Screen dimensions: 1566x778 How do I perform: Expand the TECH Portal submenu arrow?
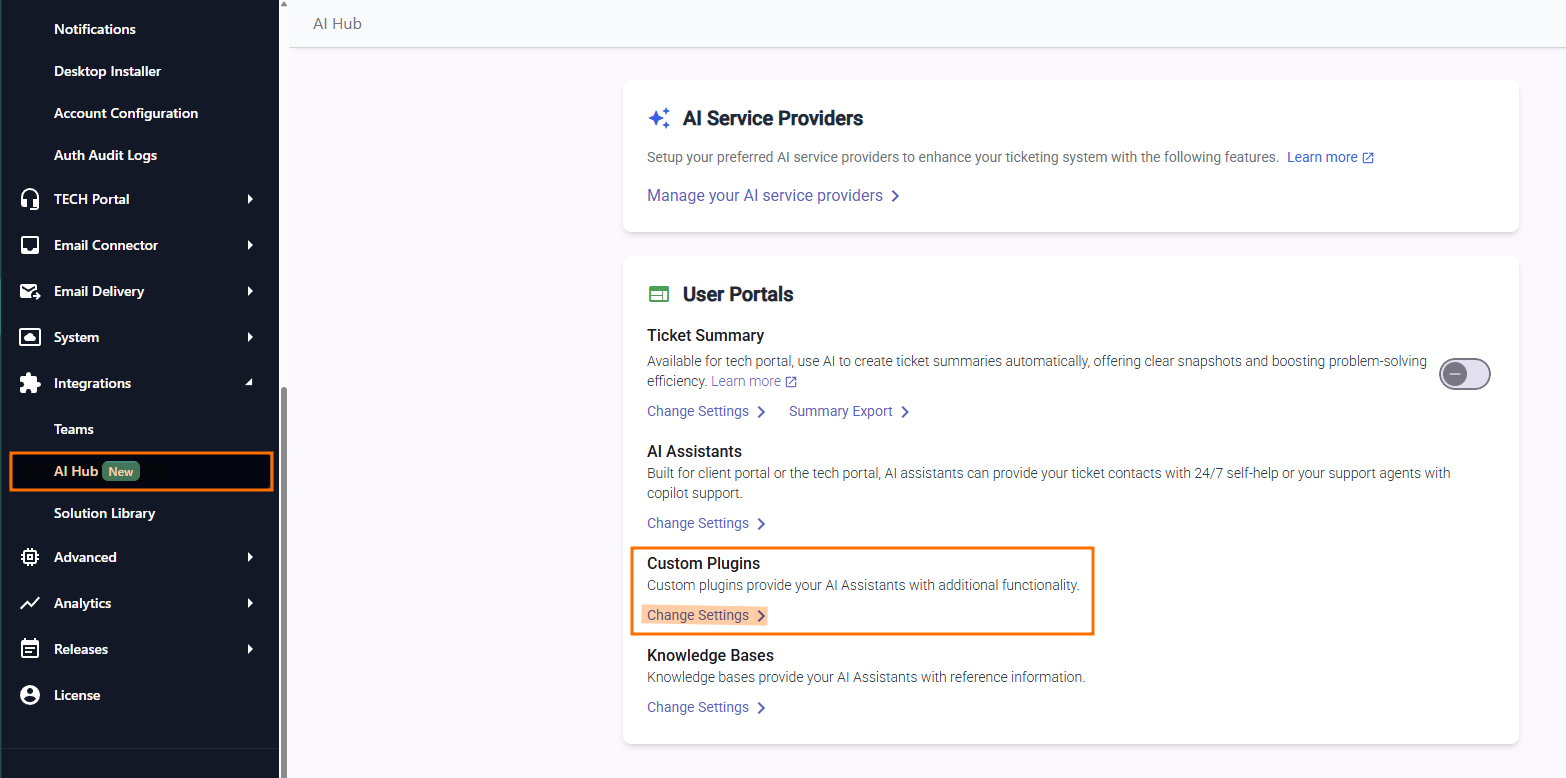click(x=250, y=199)
